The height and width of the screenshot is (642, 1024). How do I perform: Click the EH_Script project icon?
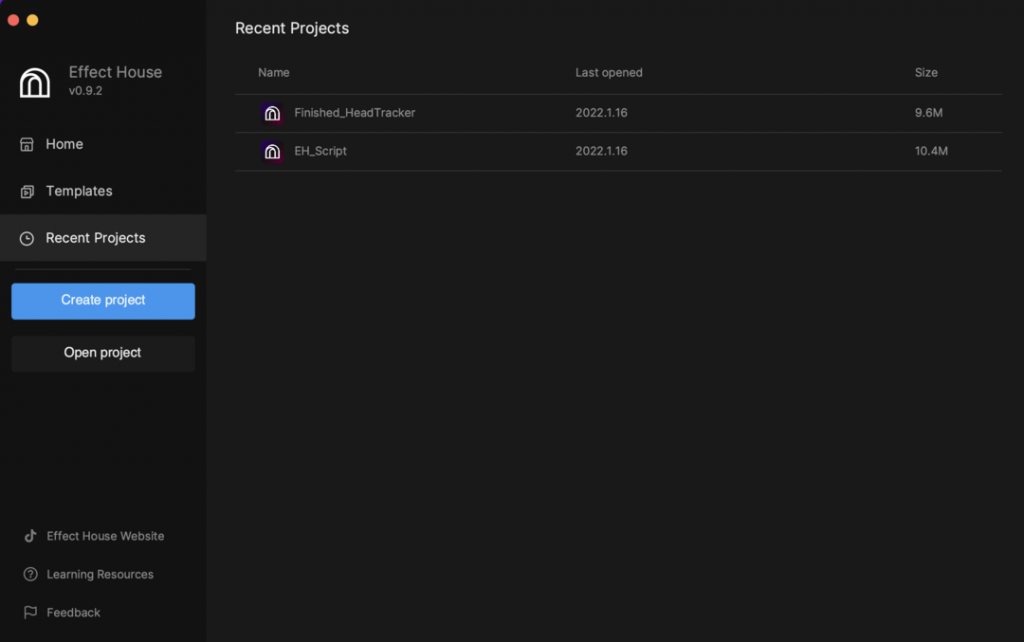272,152
